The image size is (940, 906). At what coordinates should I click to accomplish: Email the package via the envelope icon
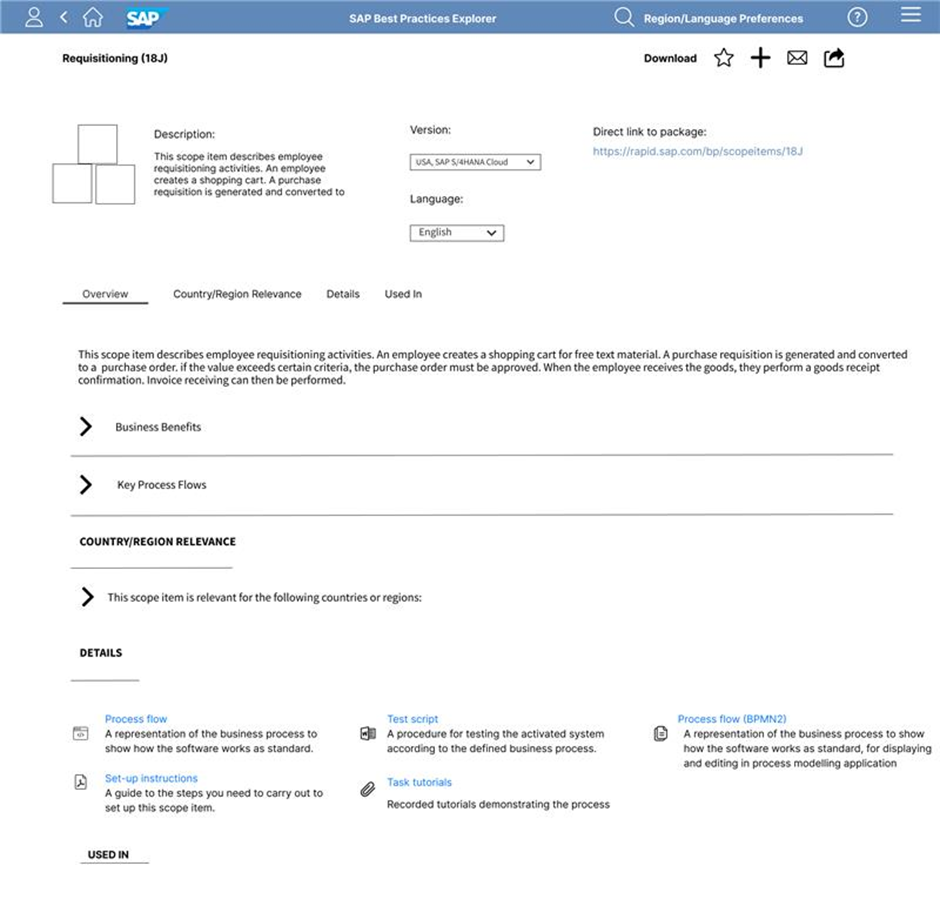click(797, 58)
